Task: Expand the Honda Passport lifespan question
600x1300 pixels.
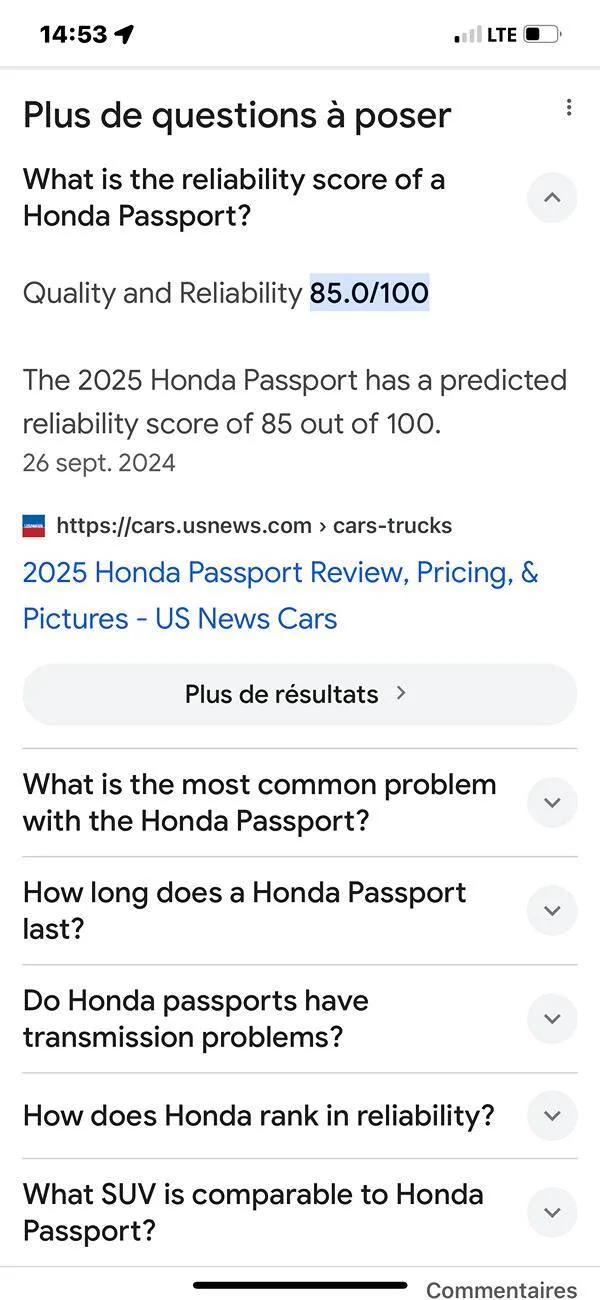Action: click(x=552, y=910)
